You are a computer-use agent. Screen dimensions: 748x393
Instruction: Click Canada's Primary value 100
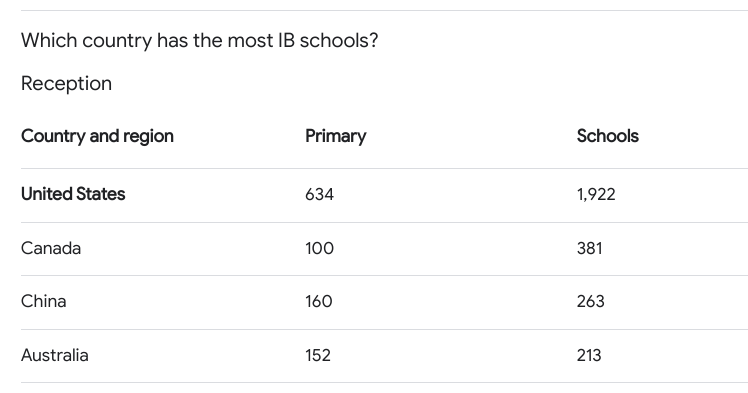click(320, 248)
